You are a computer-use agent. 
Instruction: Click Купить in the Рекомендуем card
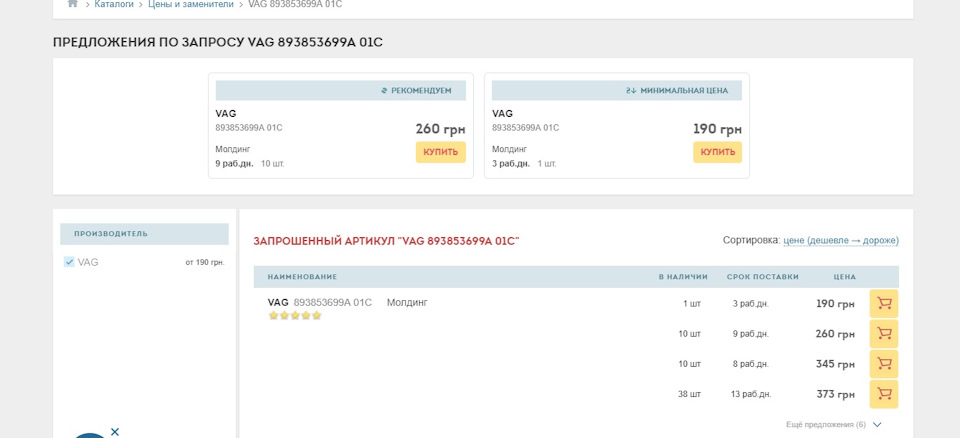[x=441, y=153]
